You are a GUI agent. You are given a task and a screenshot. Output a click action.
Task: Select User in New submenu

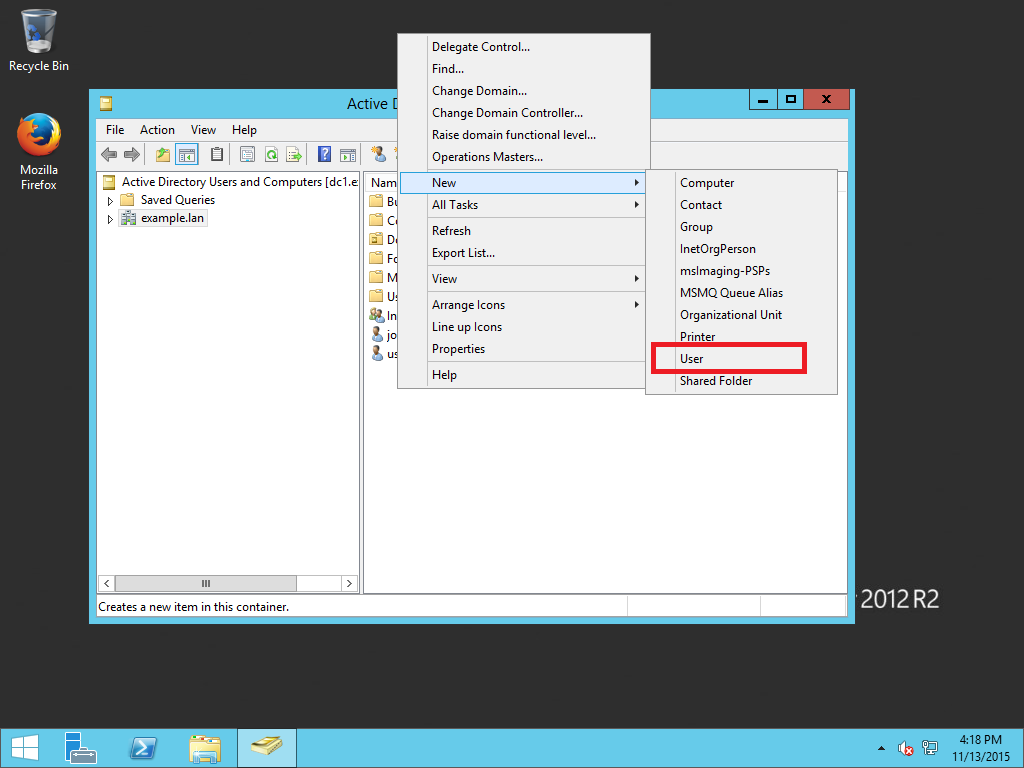[741, 359]
